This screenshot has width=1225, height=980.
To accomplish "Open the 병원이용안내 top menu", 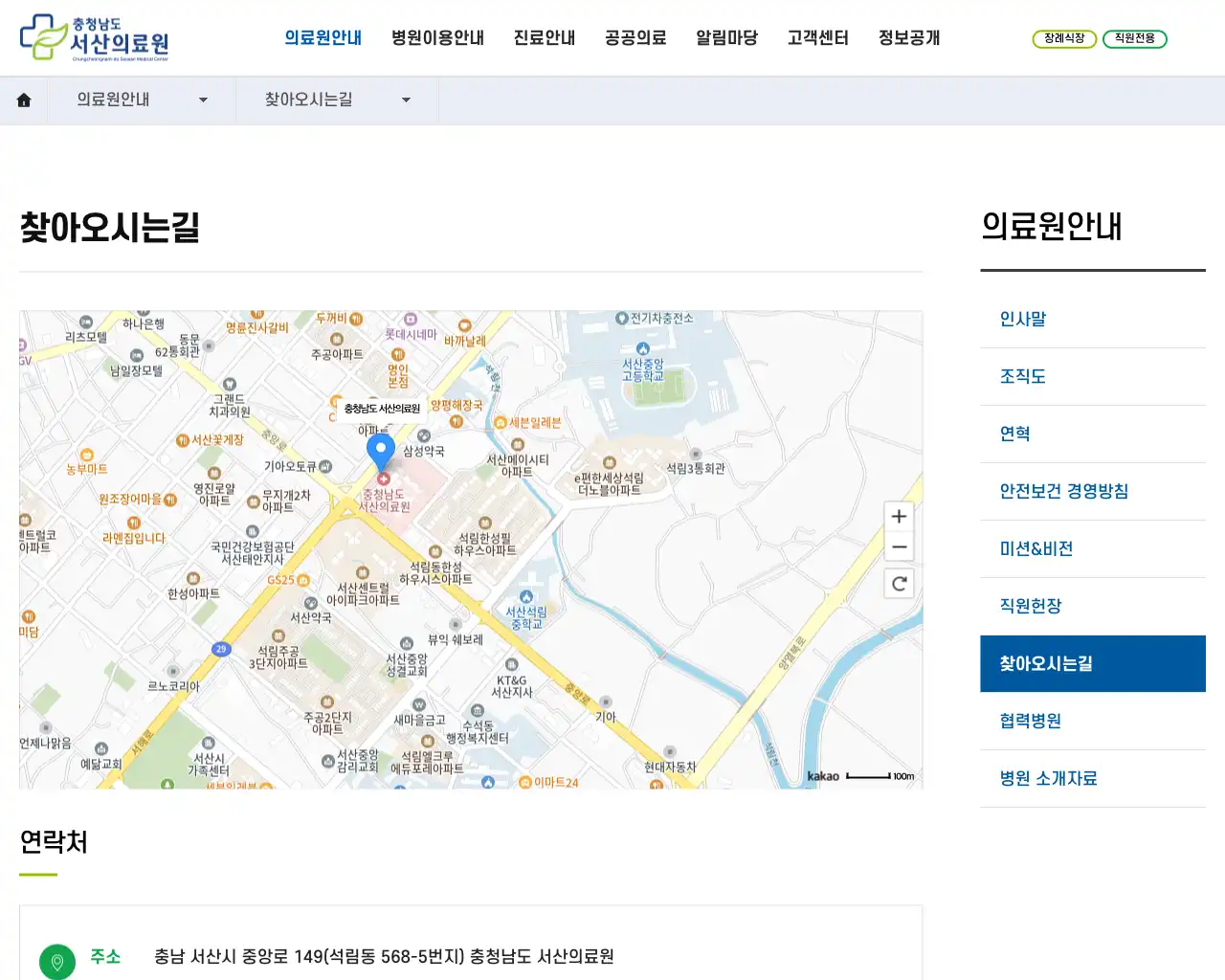I will [437, 38].
